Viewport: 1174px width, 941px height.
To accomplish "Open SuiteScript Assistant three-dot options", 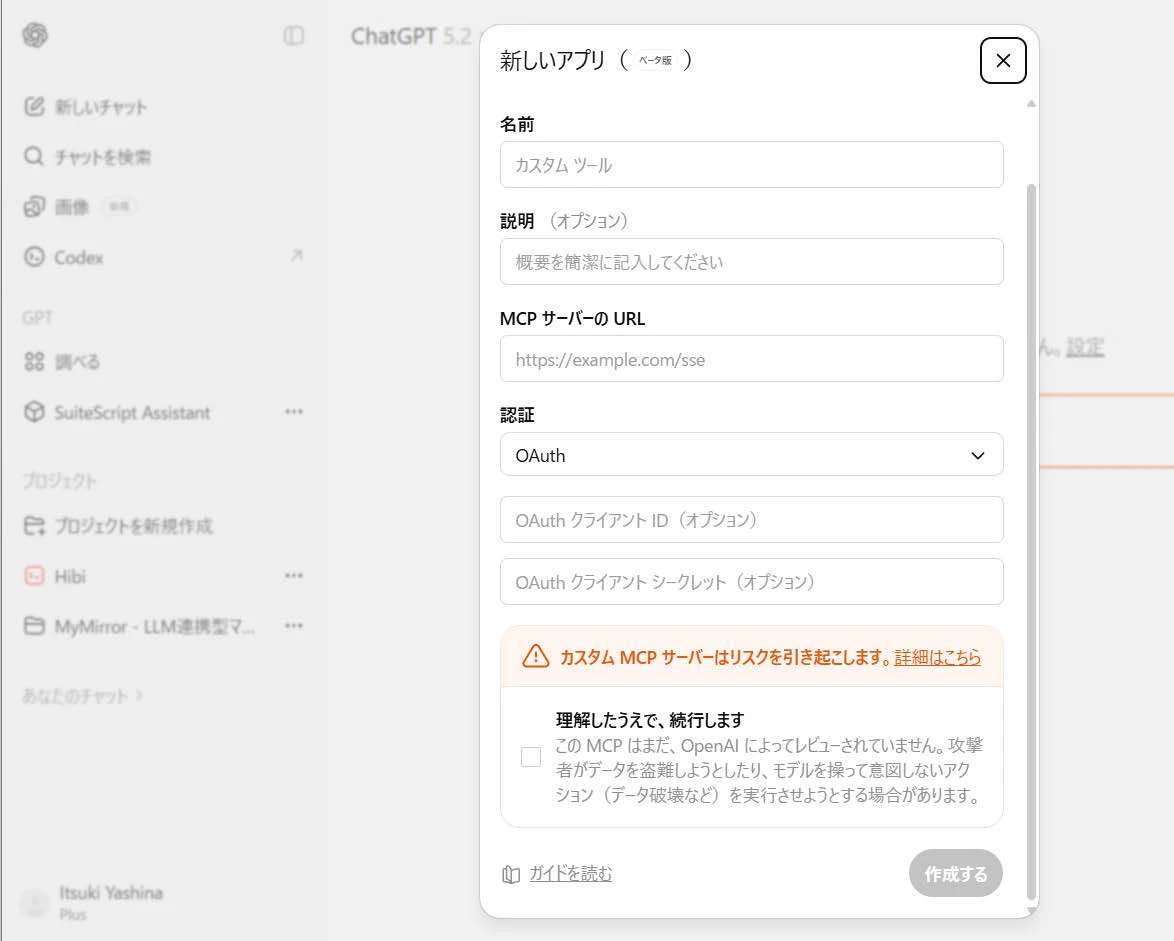I will (294, 412).
